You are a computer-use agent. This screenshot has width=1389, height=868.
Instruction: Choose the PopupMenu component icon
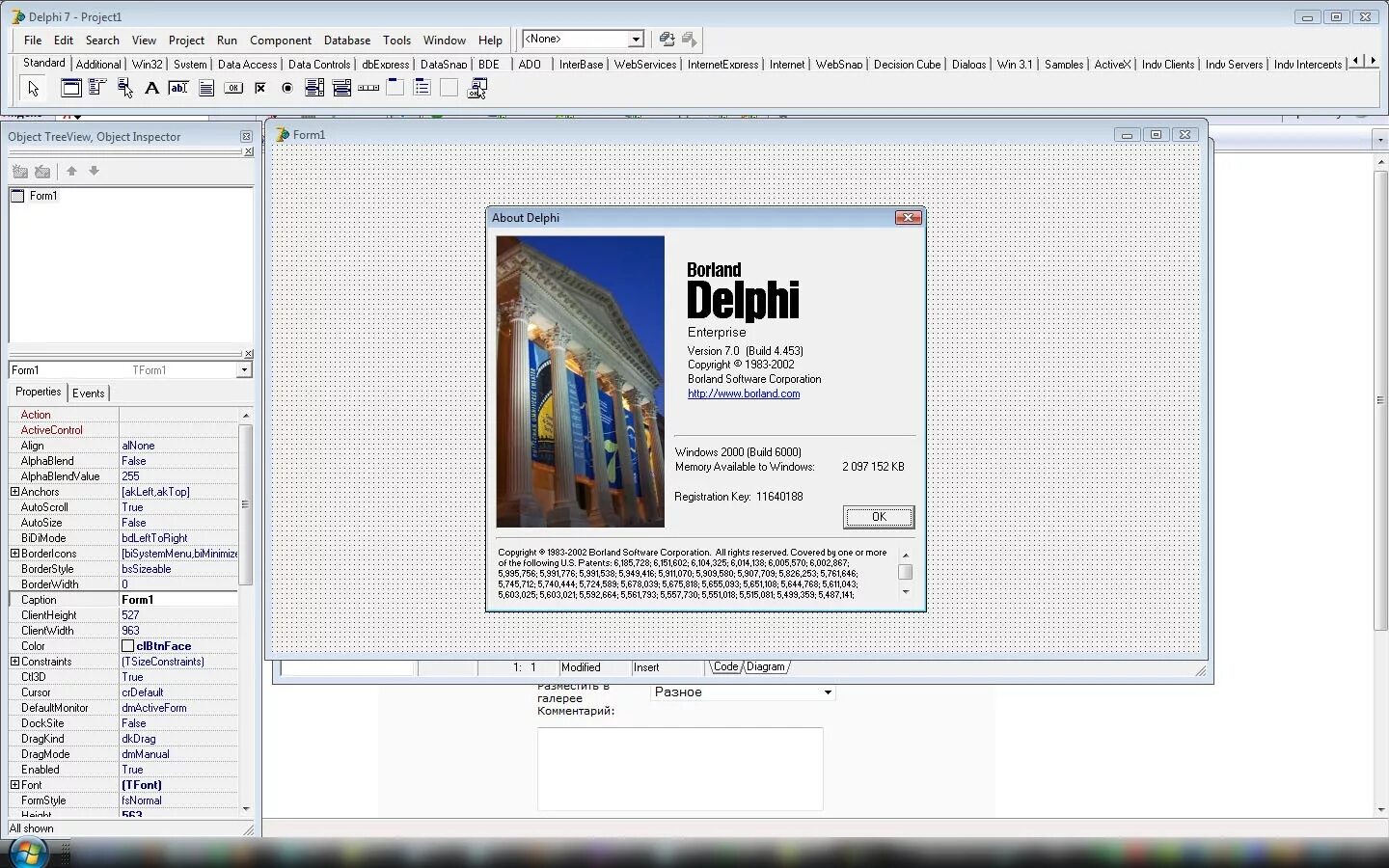pos(124,88)
